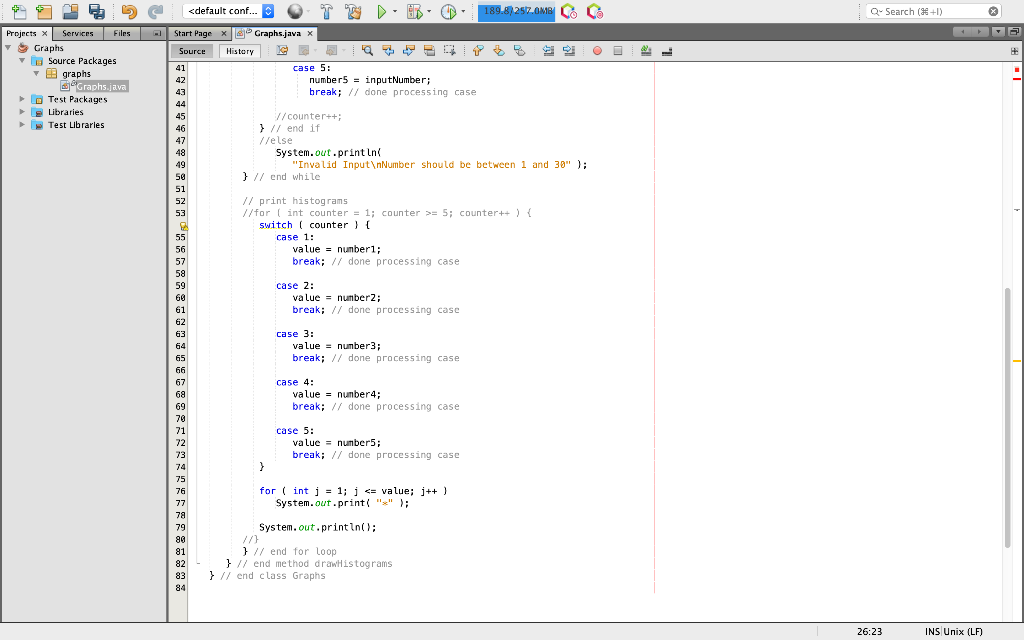
Task: Open the default config dropdown
Action: [230, 12]
